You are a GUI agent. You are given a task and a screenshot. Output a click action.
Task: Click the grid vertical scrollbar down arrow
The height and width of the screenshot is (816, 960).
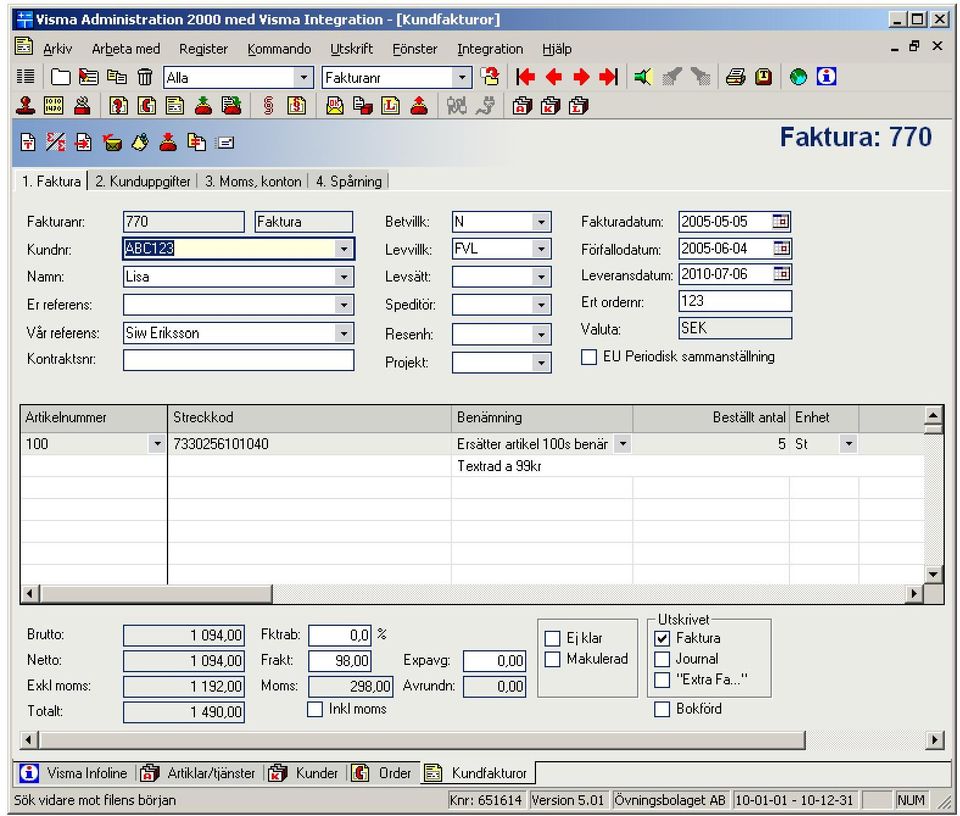tap(934, 574)
